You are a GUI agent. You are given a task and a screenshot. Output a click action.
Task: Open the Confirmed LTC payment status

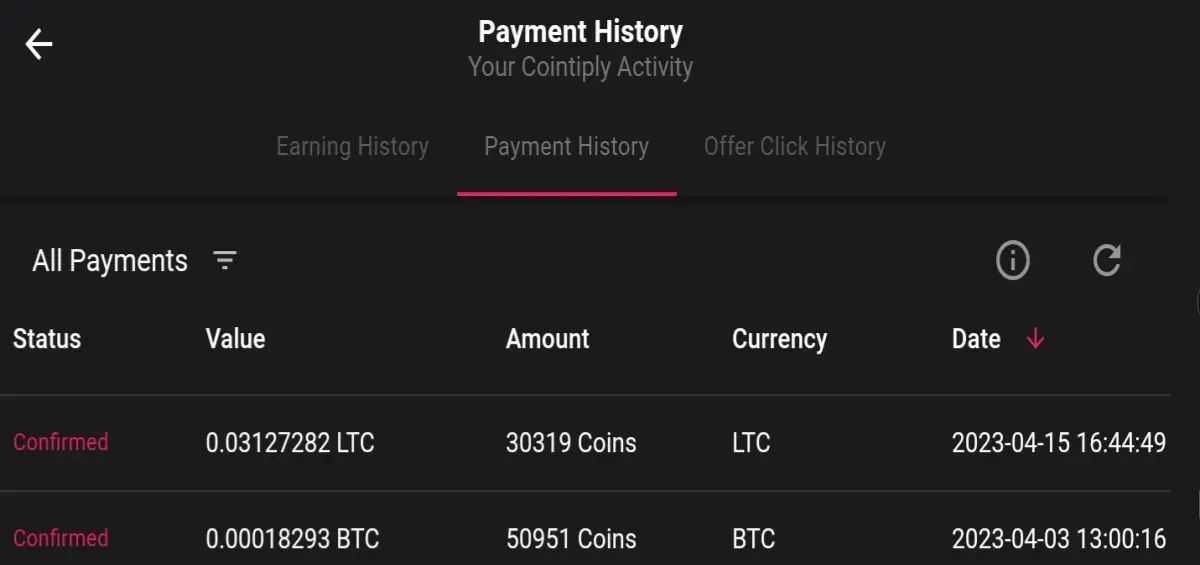61,442
